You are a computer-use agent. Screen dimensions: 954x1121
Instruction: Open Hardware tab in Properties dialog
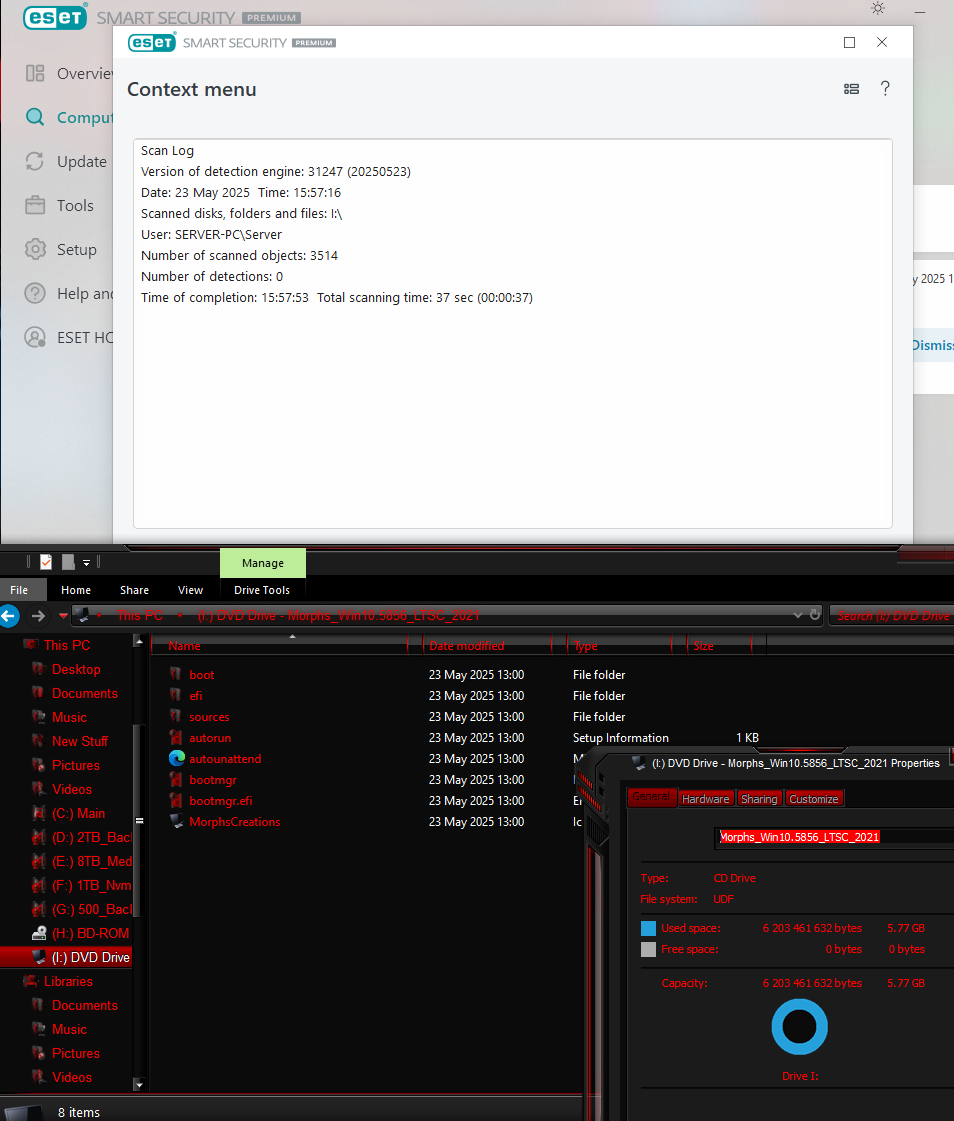(x=706, y=799)
